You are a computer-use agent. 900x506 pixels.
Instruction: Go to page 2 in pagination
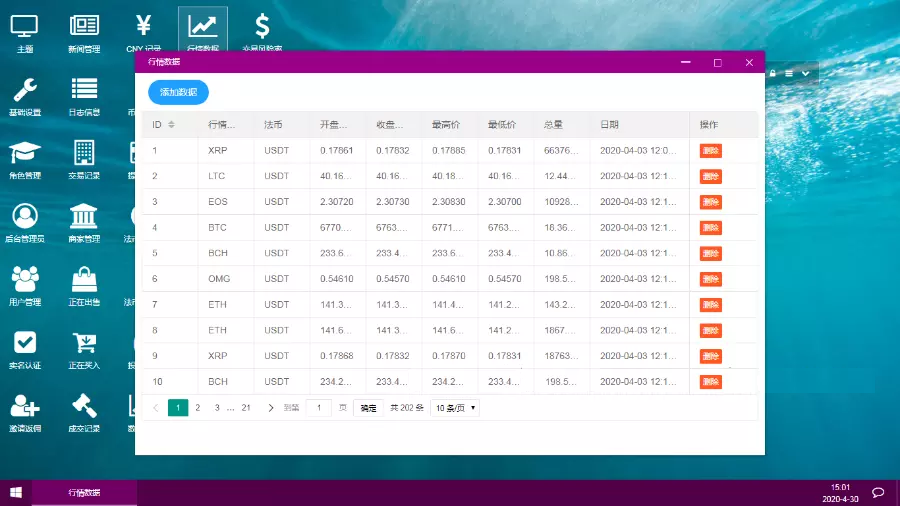(x=198, y=408)
